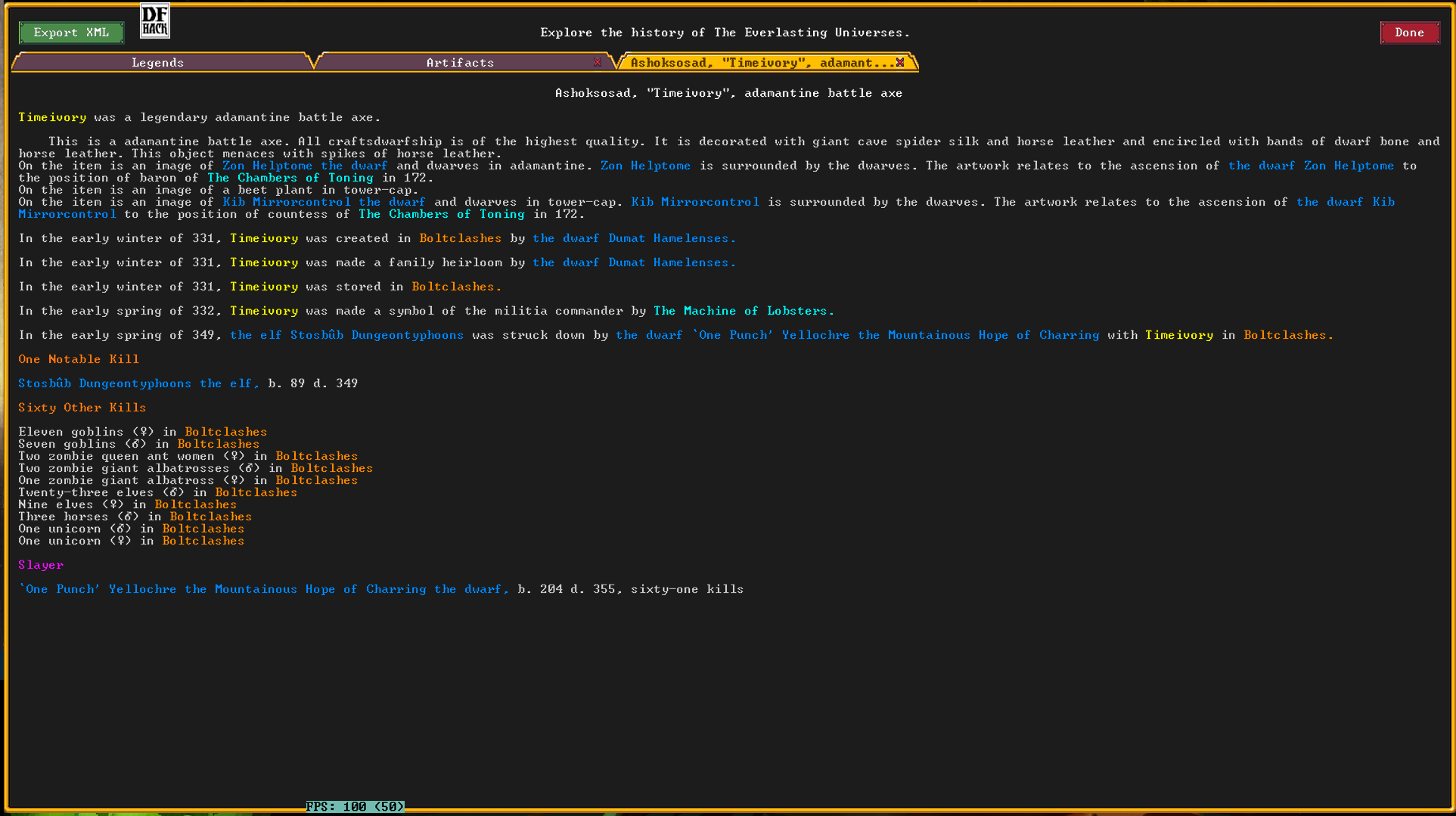Follow The Chambers of Toning link after 'countess of'
The height and width of the screenshot is (816, 1456).
(x=442, y=214)
